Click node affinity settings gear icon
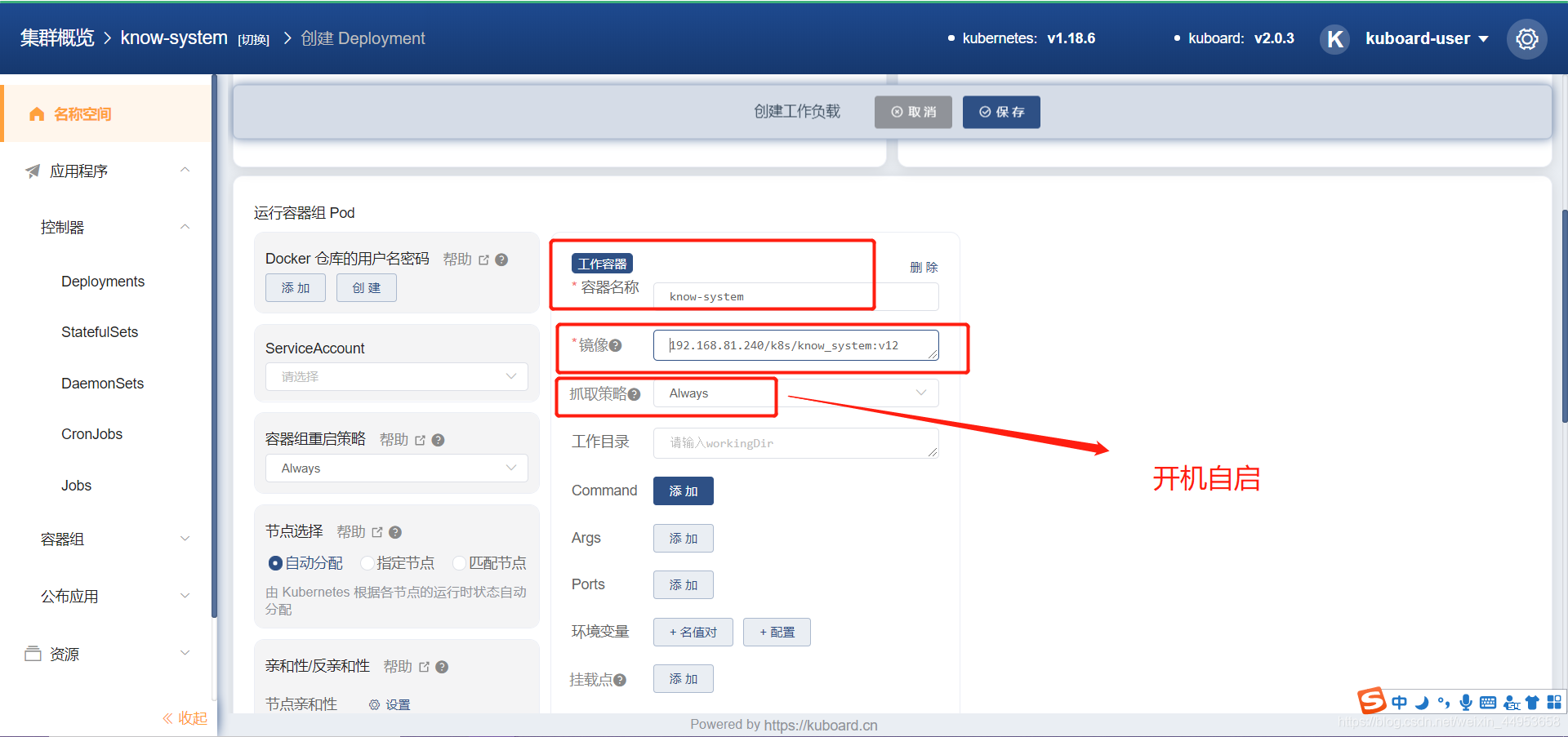 (x=374, y=704)
